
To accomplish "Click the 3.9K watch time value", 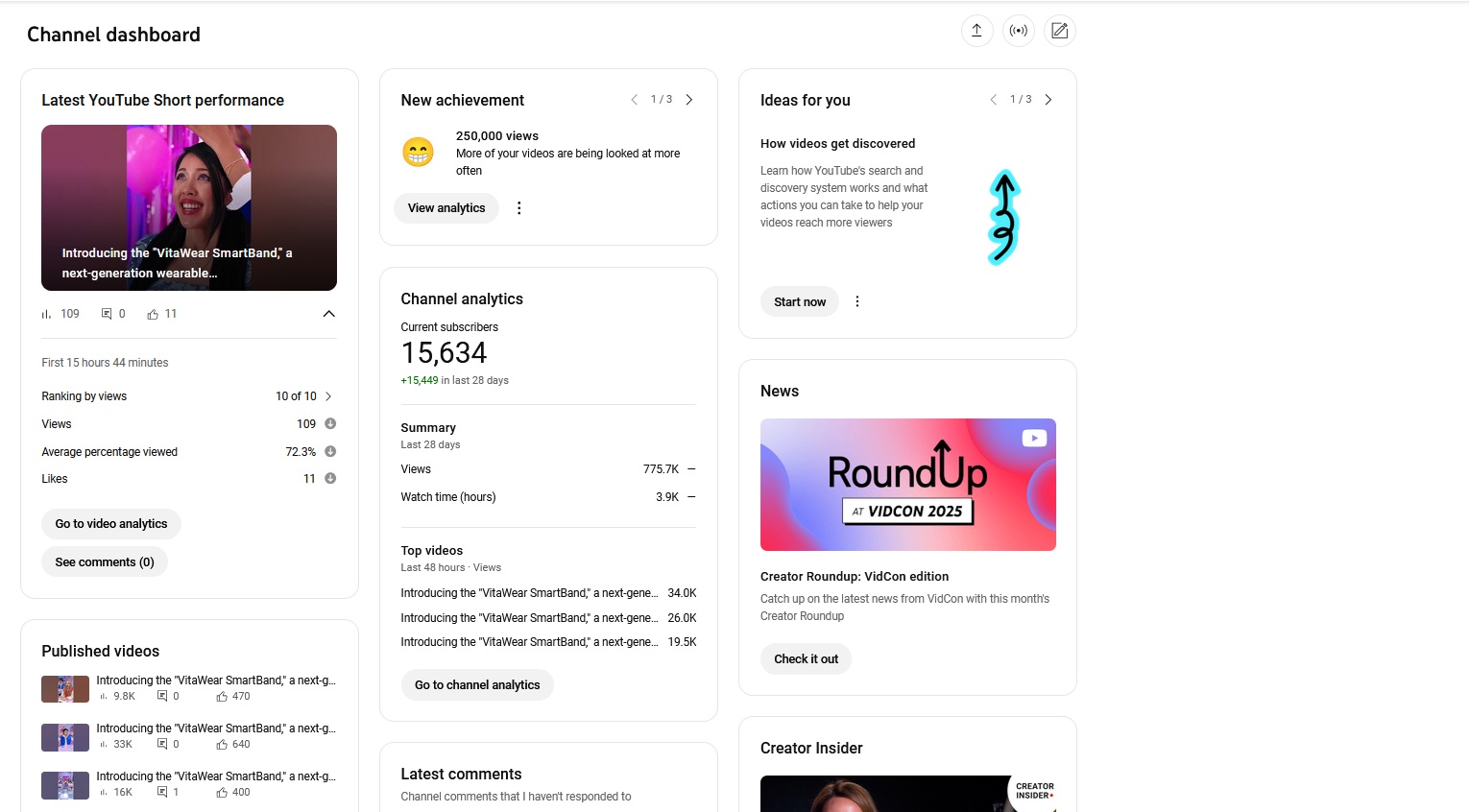I will (x=667, y=497).
